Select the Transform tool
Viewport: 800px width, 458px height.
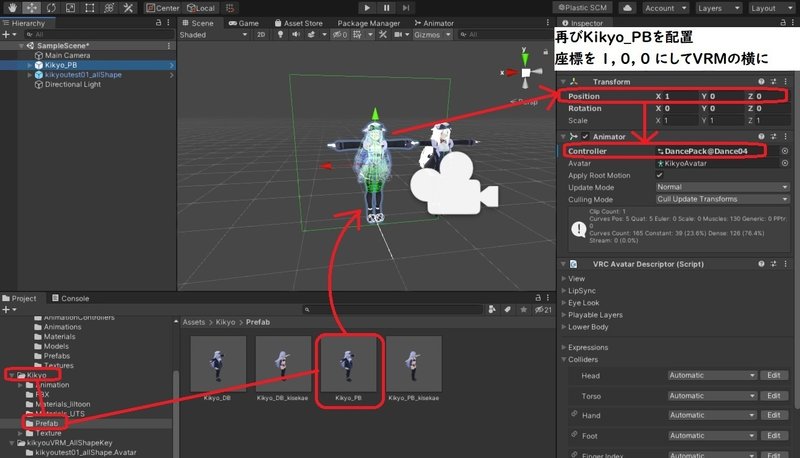tap(109, 8)
